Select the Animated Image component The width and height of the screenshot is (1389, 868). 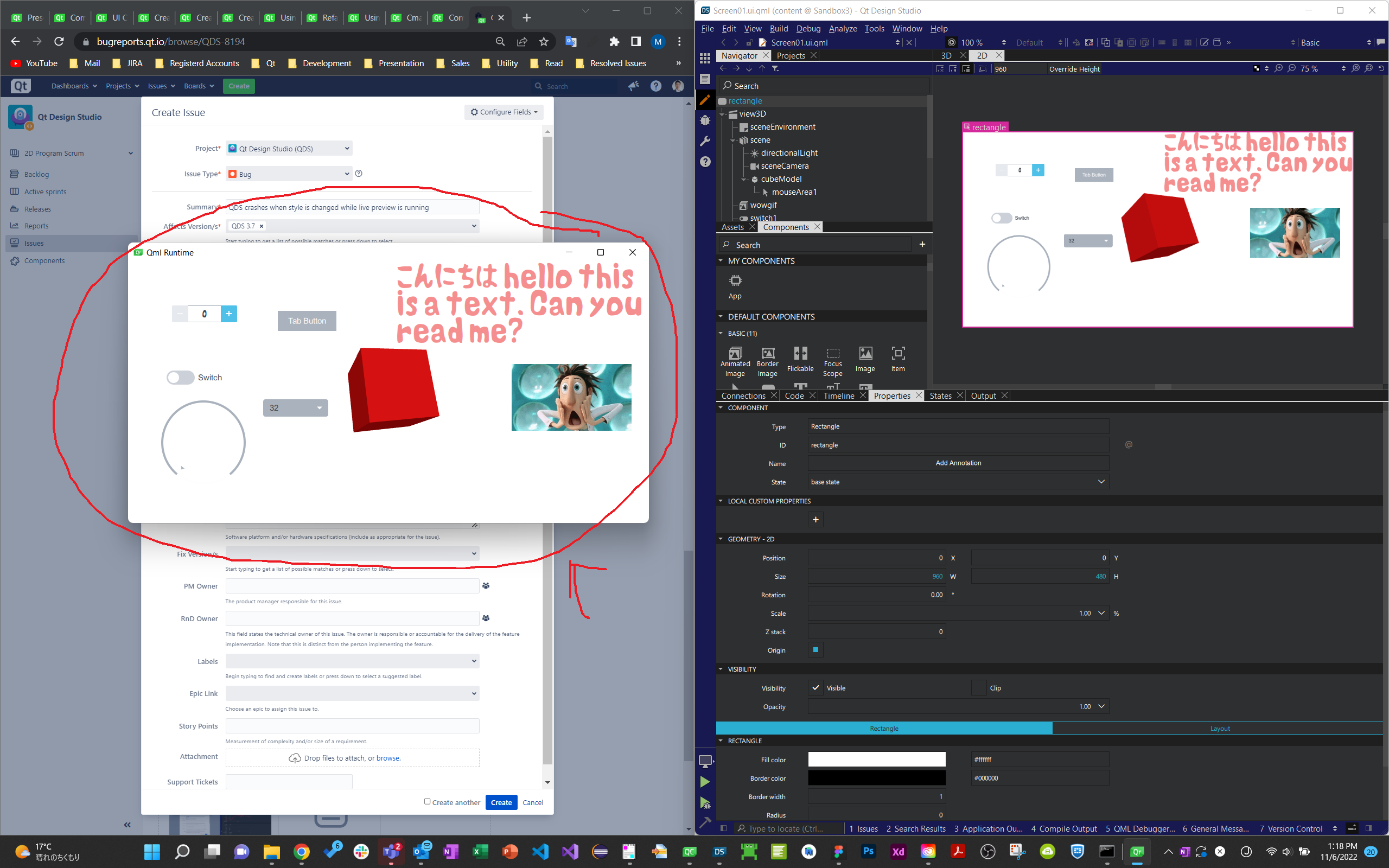coord(735,362)
